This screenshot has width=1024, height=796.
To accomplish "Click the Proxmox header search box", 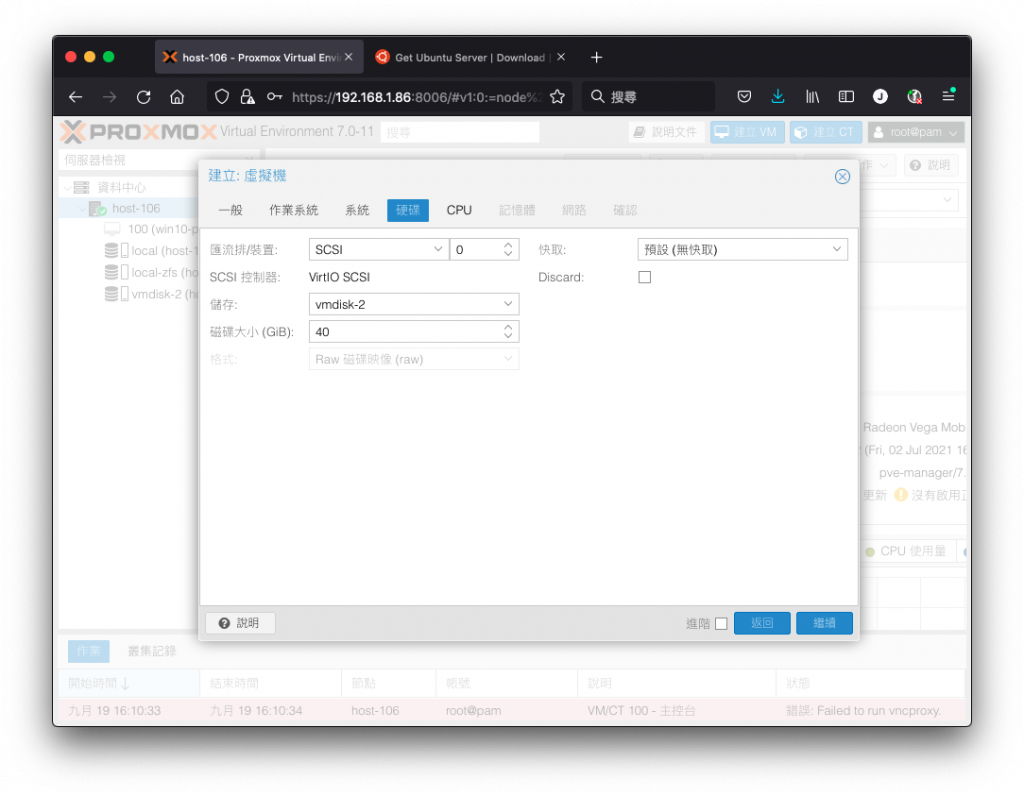I will point(460,133).
